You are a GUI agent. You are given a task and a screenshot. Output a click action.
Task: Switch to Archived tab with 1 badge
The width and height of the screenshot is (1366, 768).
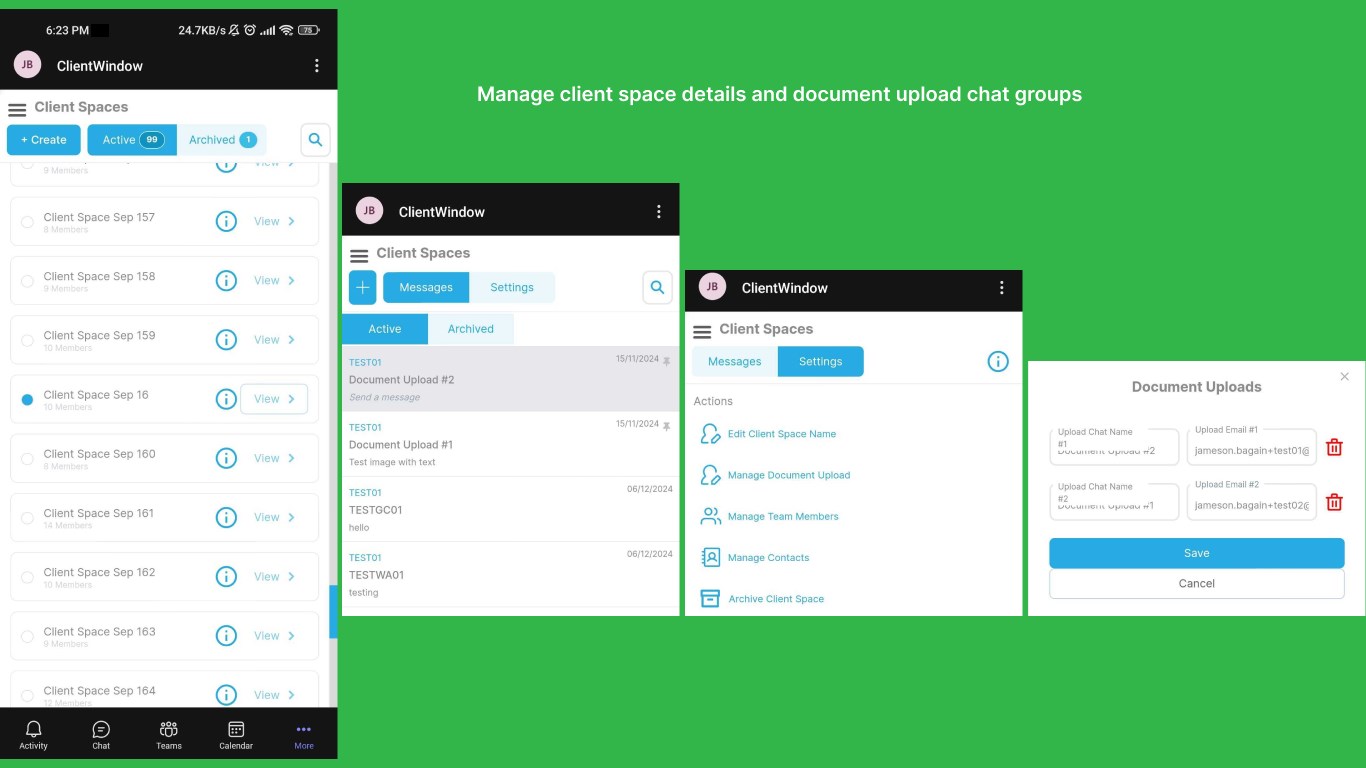tap(222, 140)
